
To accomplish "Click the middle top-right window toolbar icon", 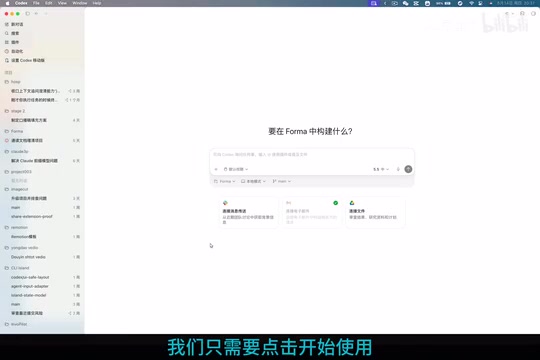I will tap(522, 13).
